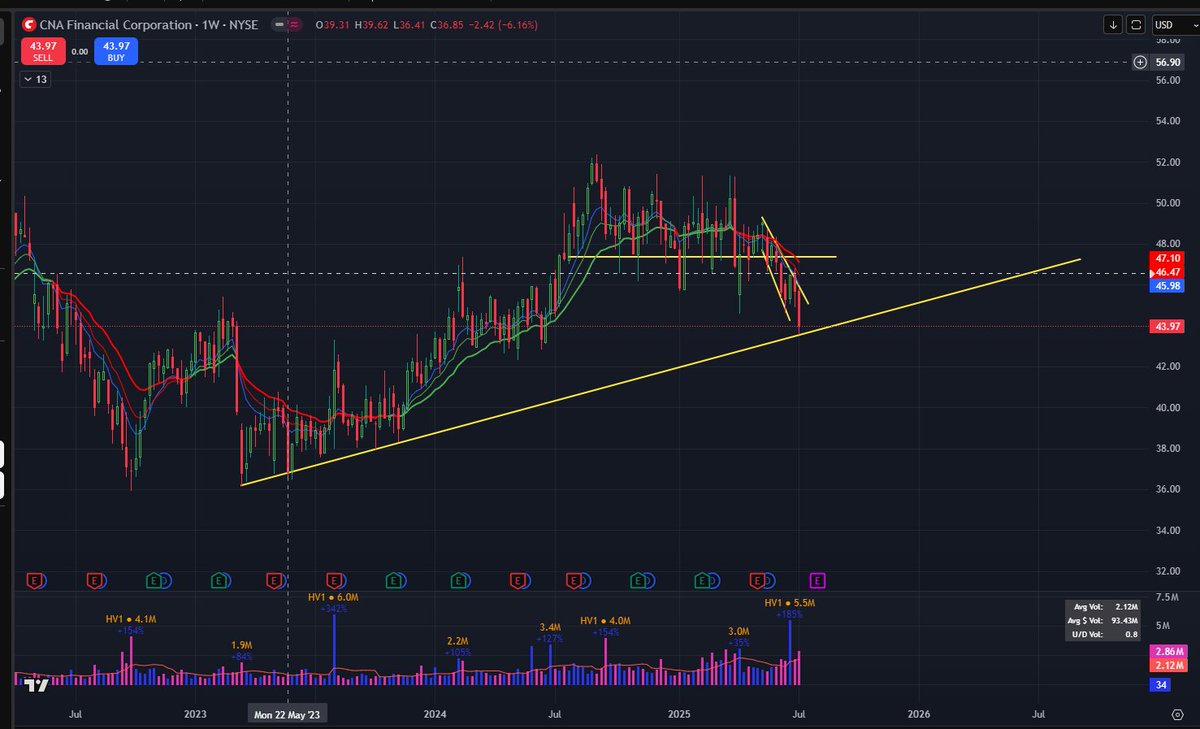
Task: Toggle the pink lines indicator beside the title
Action: [296, 23]
